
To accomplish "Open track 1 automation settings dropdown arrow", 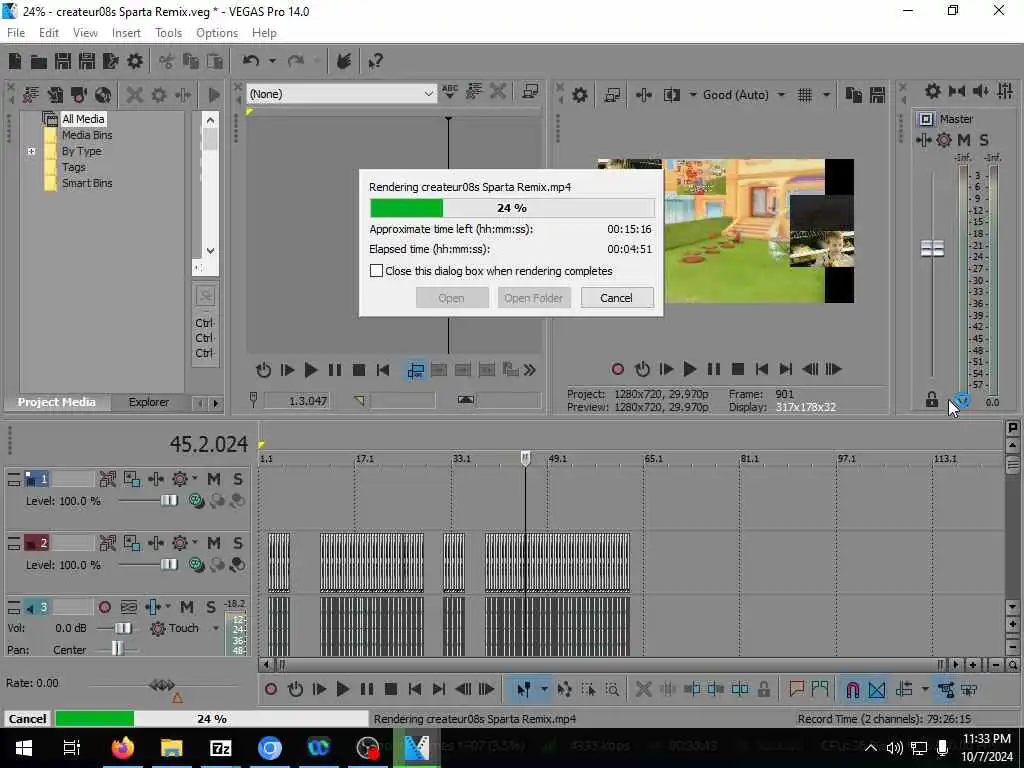I will [x=195, y=479].
